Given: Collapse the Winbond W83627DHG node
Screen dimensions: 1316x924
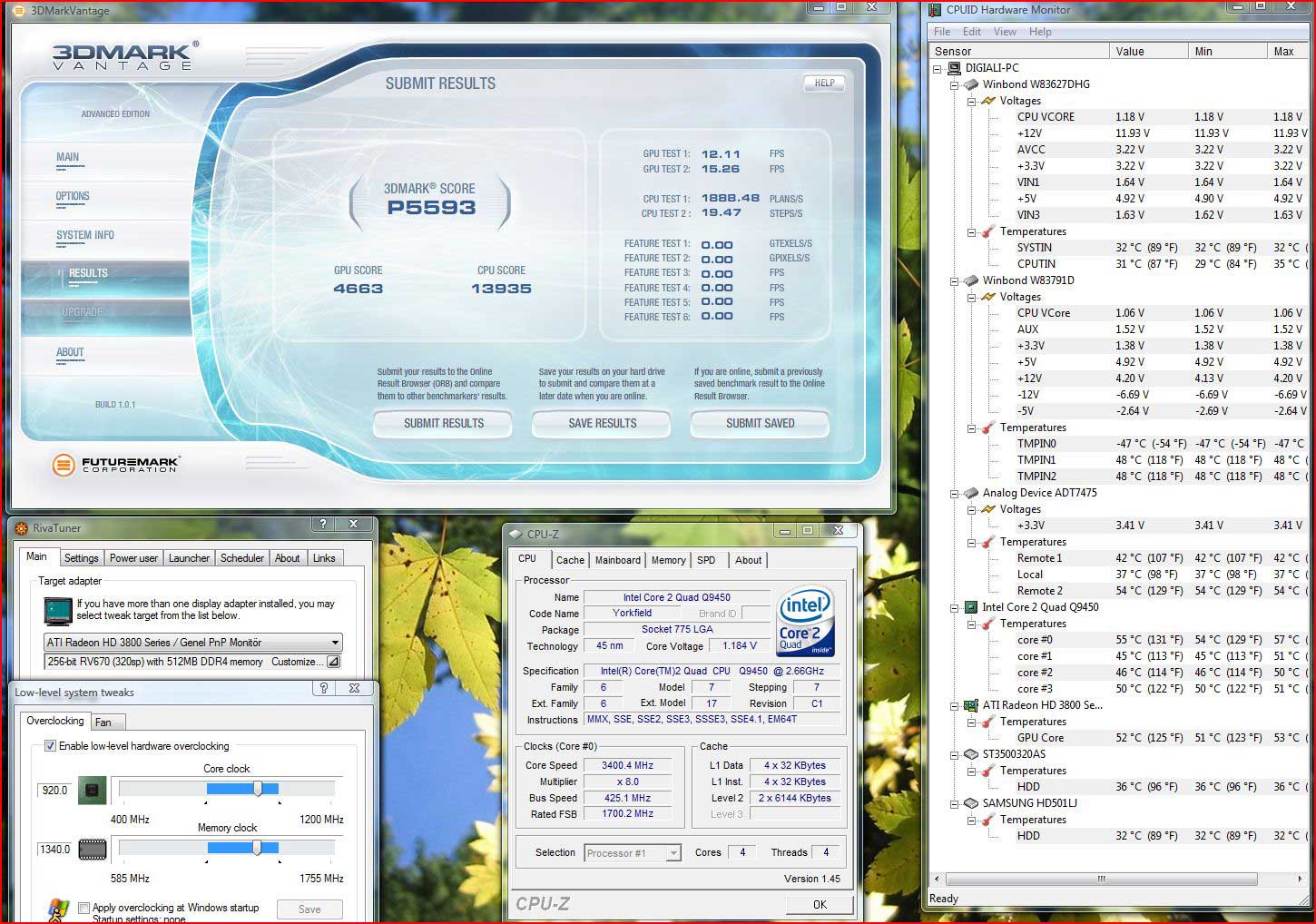Looking at the screenshot, I should tap(955, 84).
